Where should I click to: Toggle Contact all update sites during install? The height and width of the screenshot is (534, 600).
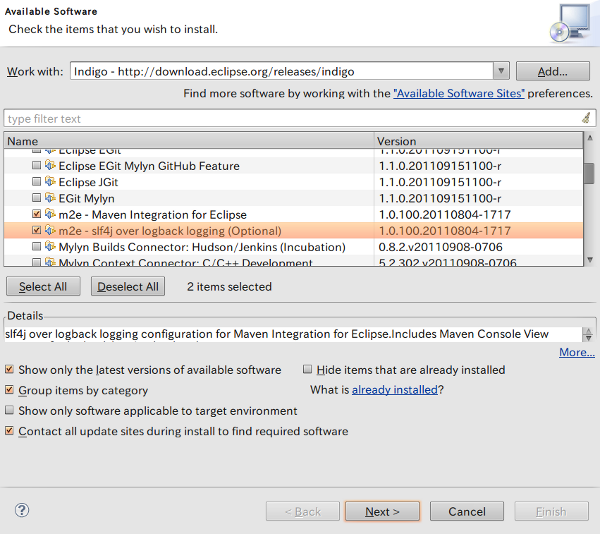click(9, 431)
